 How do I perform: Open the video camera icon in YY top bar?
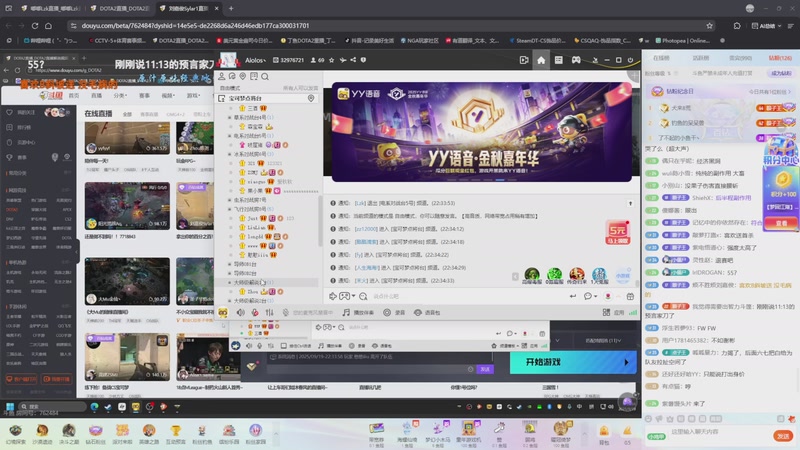click(x=524, y=60)
